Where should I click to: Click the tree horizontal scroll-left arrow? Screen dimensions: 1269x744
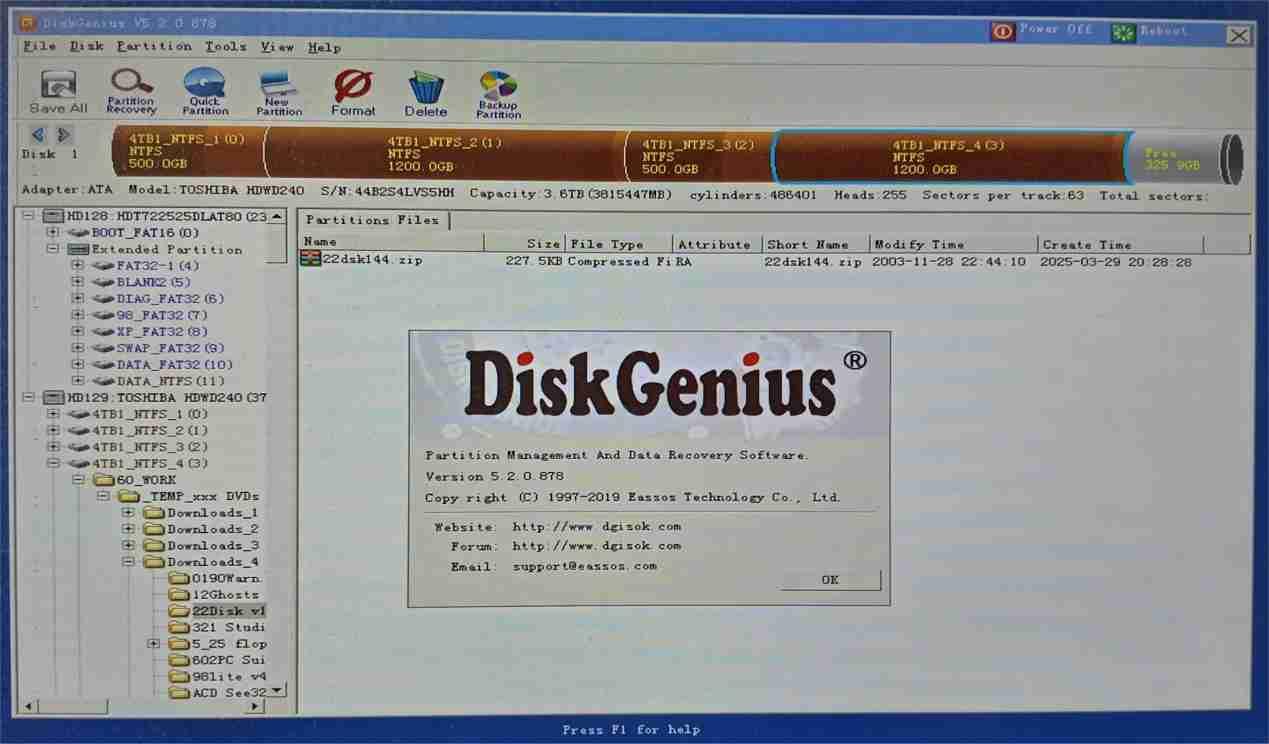click(x=27, y=706)
